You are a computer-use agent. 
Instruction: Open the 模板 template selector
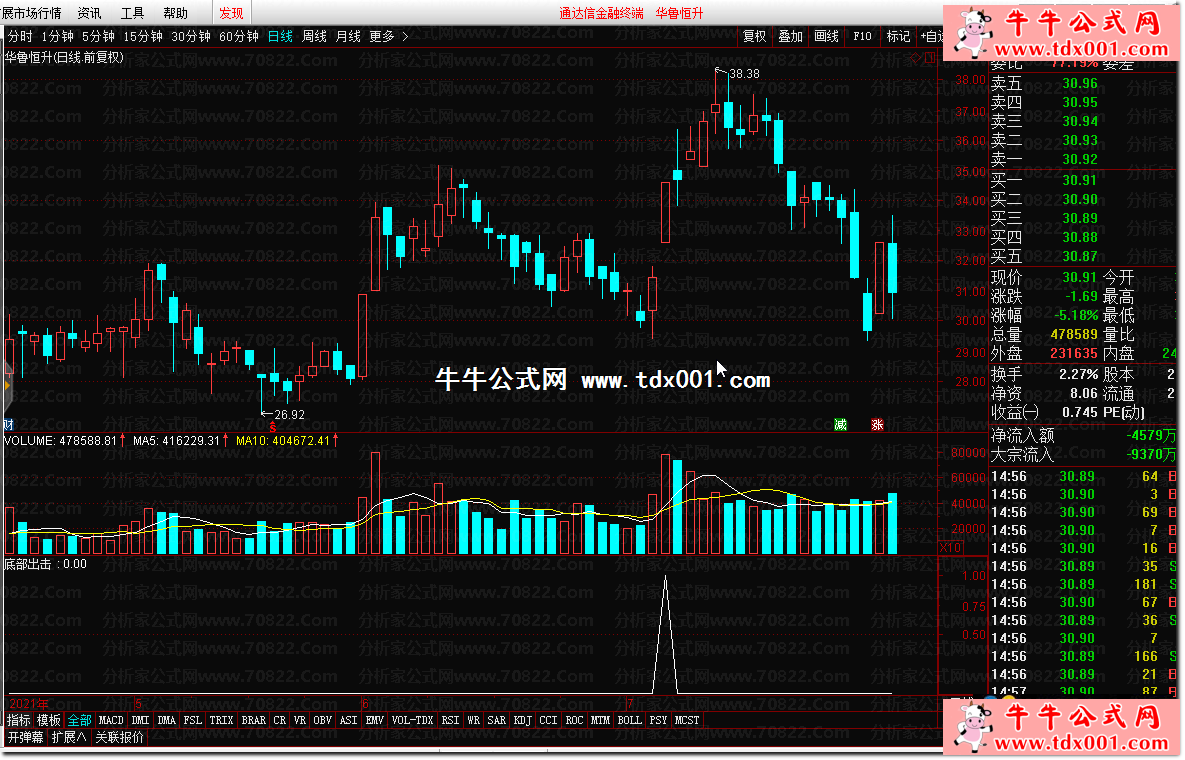coord(49,720)
